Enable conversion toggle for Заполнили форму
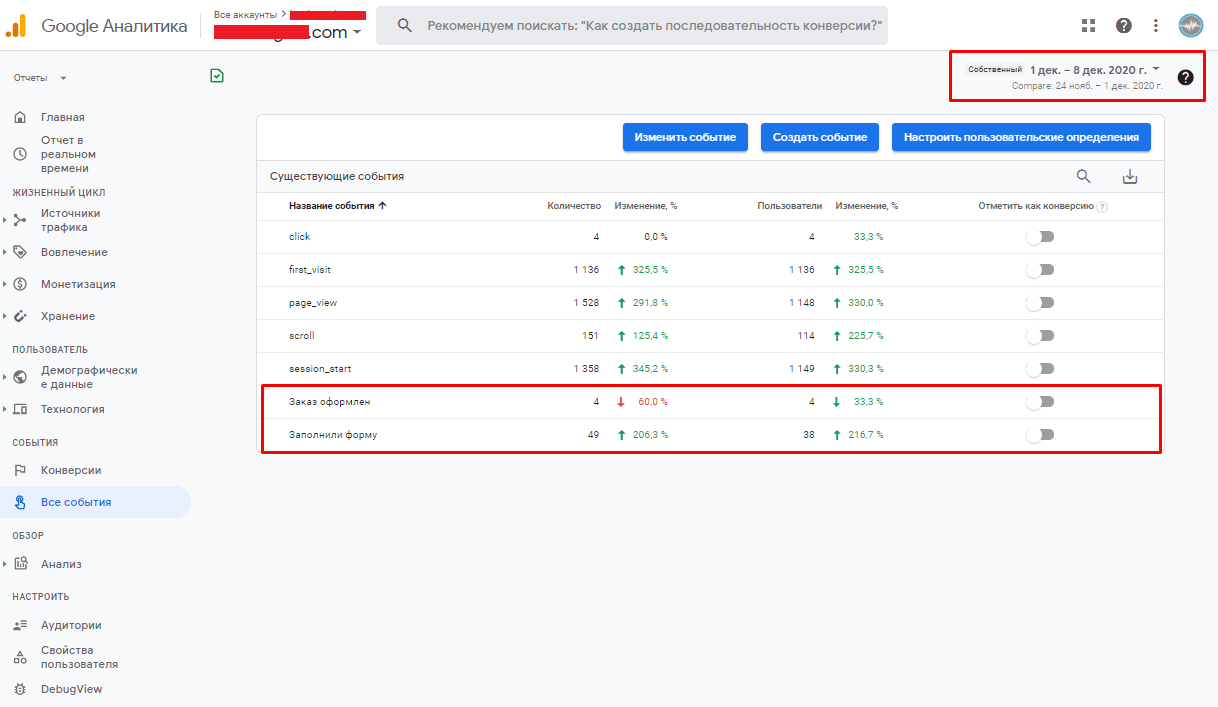 point(1040,435)
